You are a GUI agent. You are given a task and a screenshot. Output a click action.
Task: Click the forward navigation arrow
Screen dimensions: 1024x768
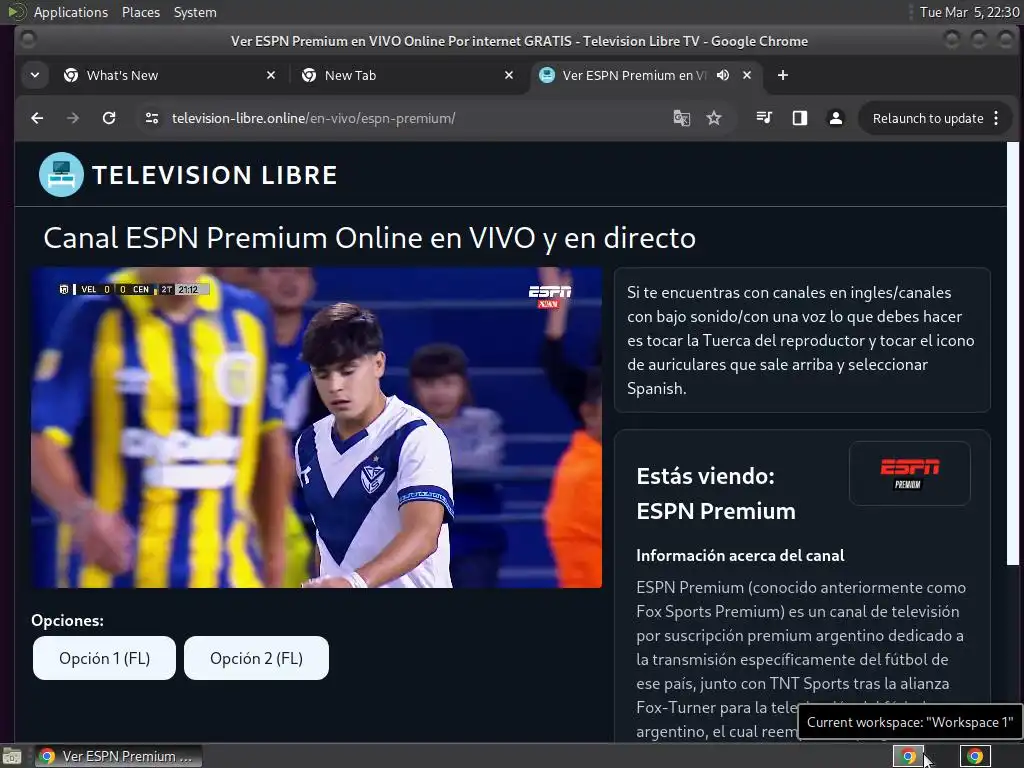[x=73, y=118]
